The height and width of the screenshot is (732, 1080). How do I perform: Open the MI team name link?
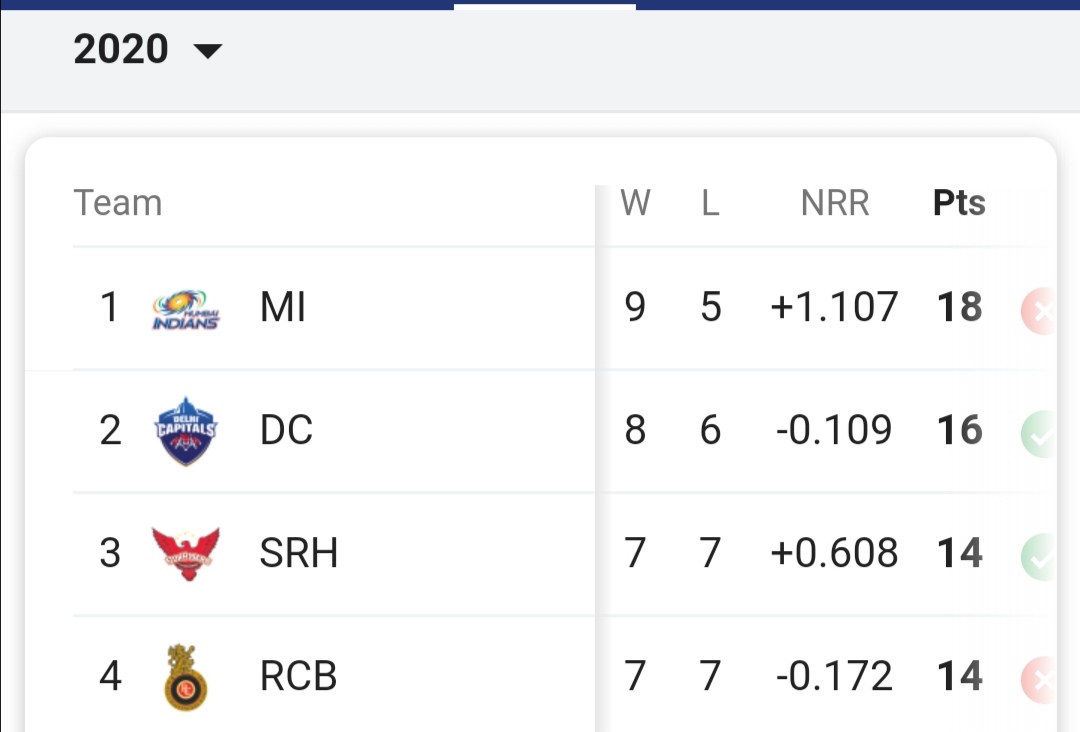coord(283,308)
